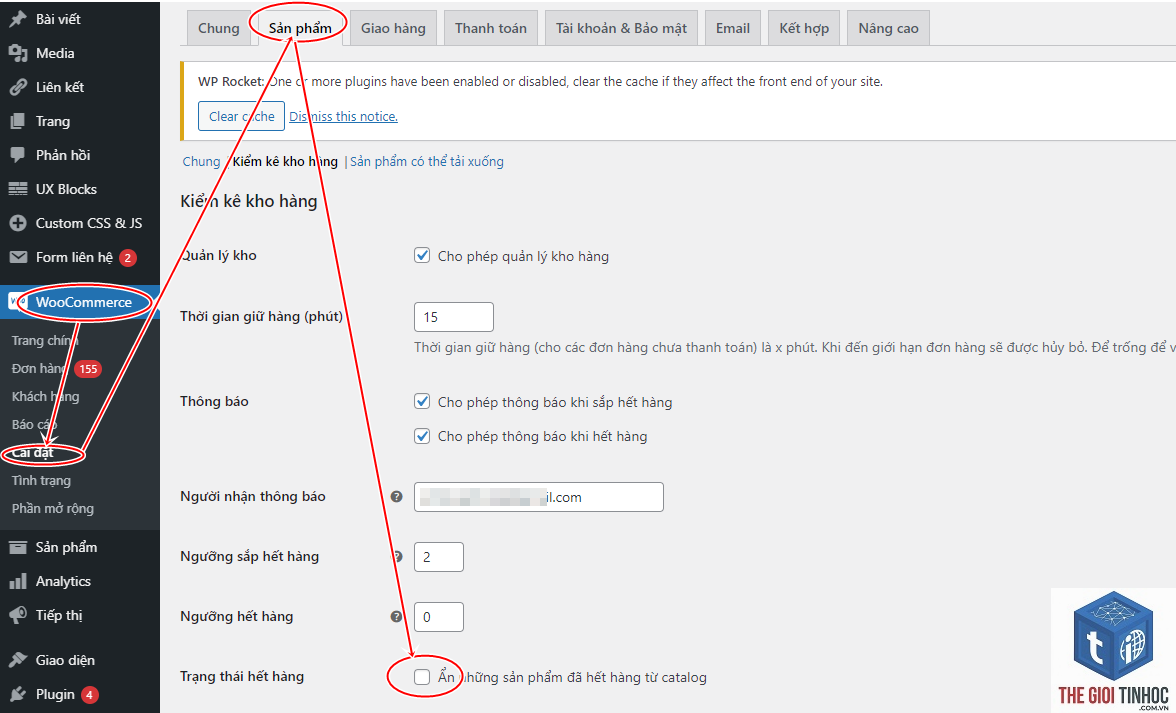The image size is (1176, 713).
Task: Toggle Cho phép thông báo khi sắp hết hàng
Action: coord(422,402)
